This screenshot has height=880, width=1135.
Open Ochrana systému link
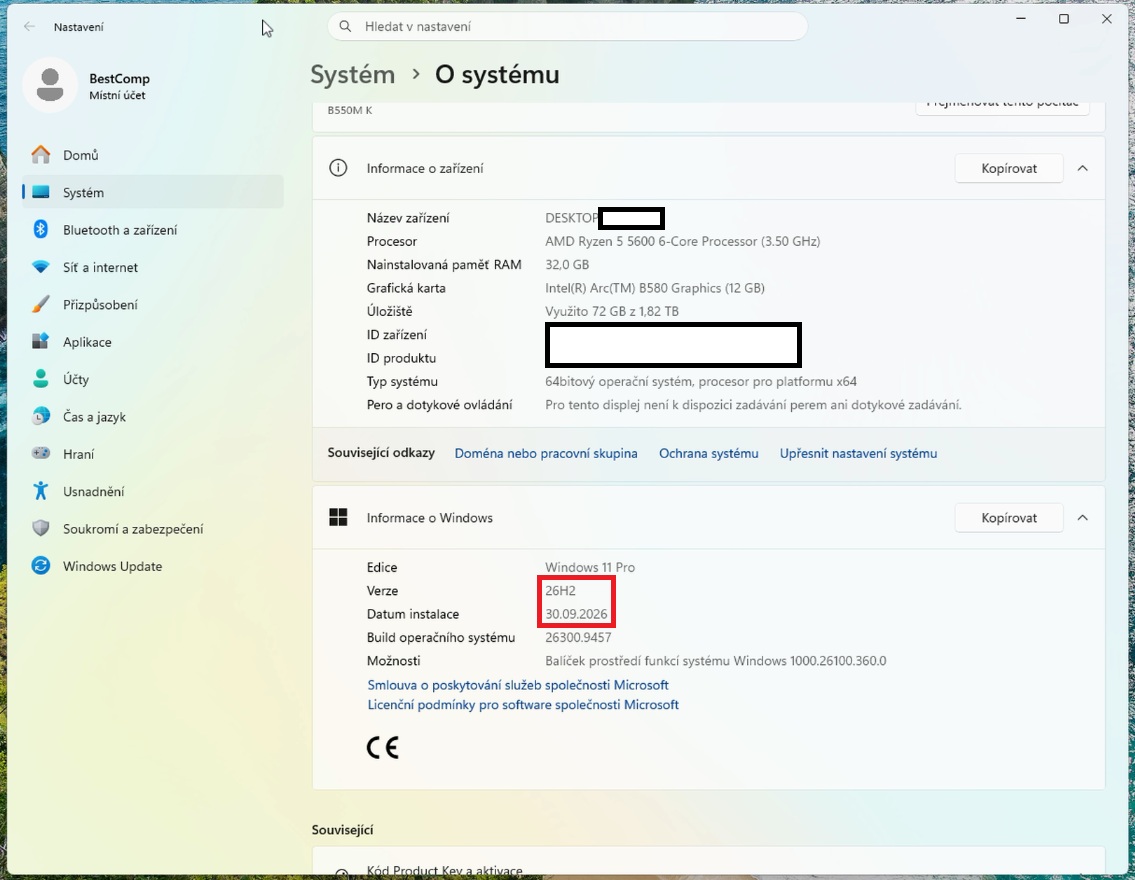tap(709, 453)
